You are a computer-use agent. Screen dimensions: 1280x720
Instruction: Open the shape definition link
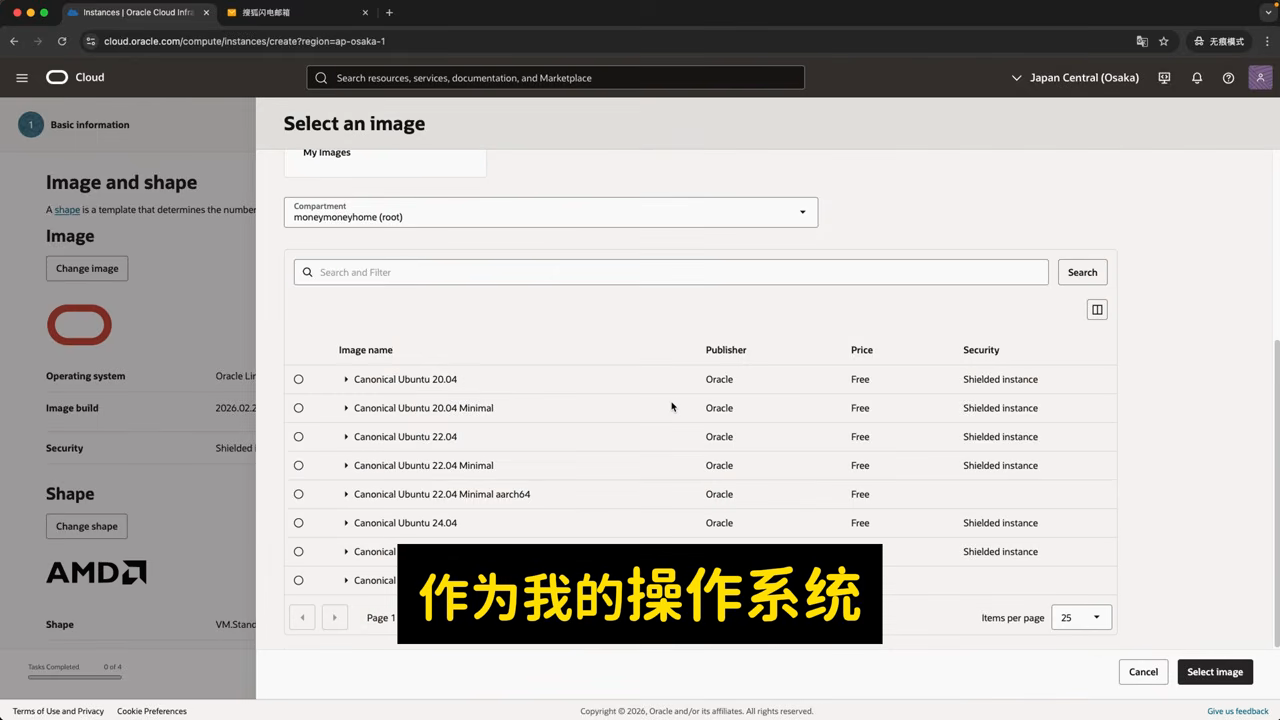point(67,210)
